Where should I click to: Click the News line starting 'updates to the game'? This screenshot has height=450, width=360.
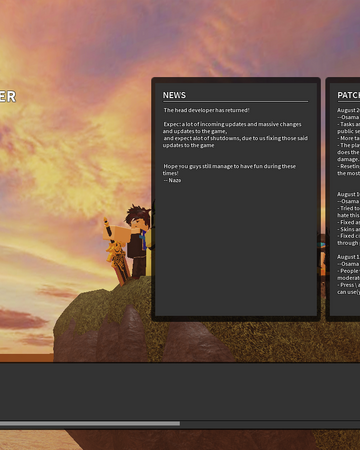pos(188,145)
